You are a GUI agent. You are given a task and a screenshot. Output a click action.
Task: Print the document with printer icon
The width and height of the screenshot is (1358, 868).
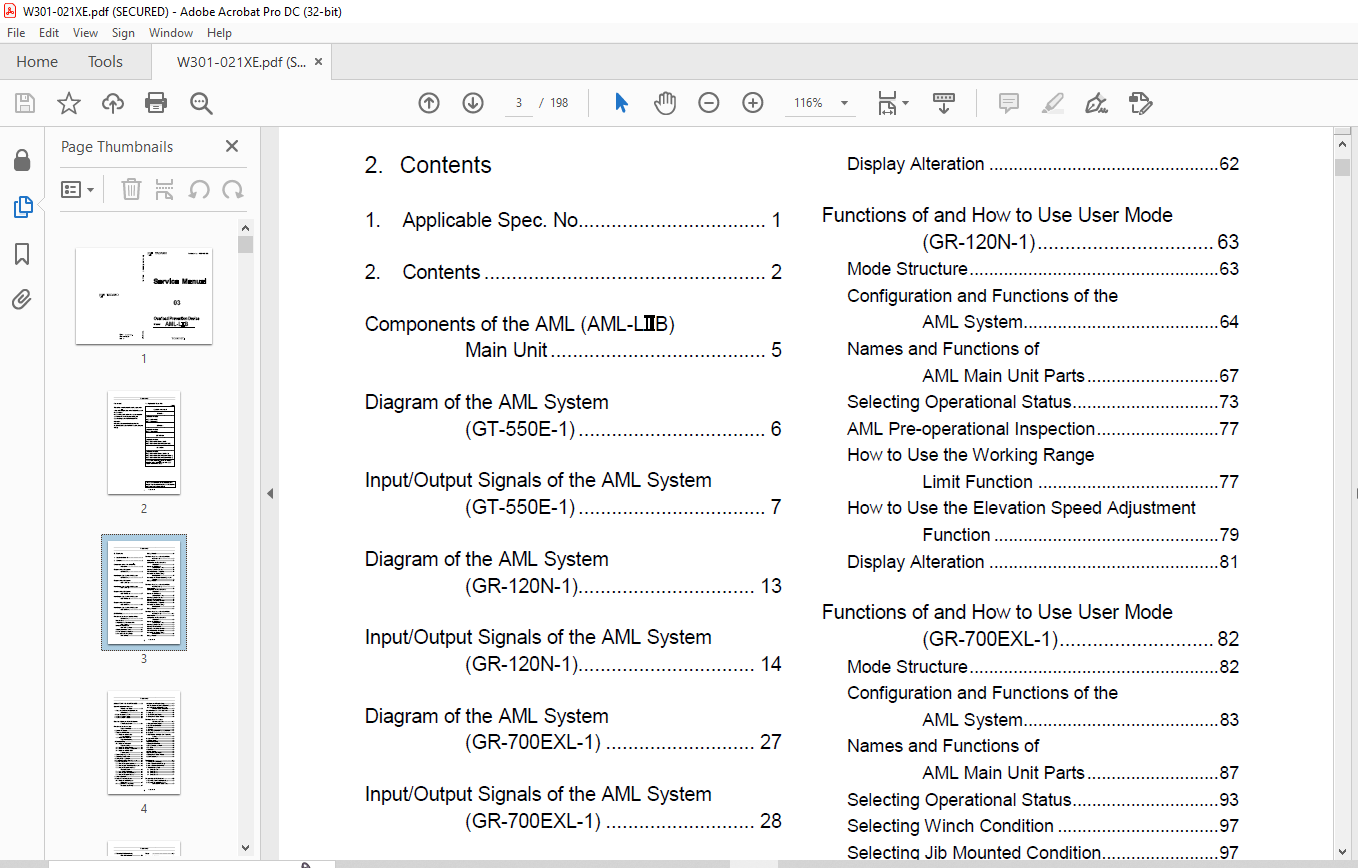coord(156,103)
